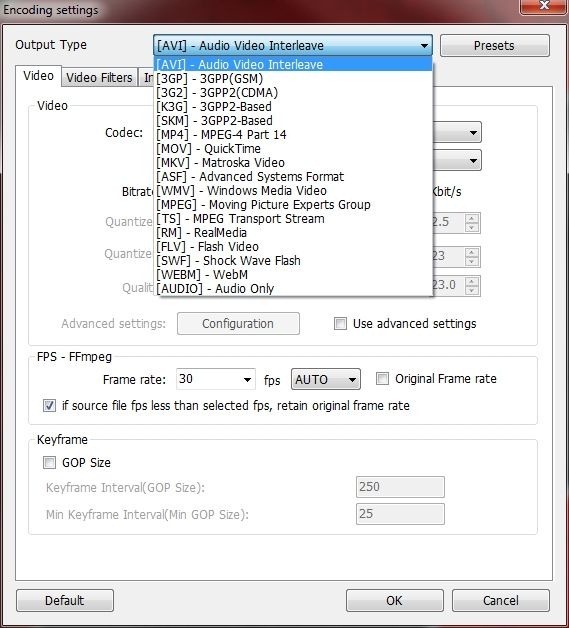
Task: Open the AUTO fps mode dropdown
Action: pyautogui.click(x=326, y=379)
